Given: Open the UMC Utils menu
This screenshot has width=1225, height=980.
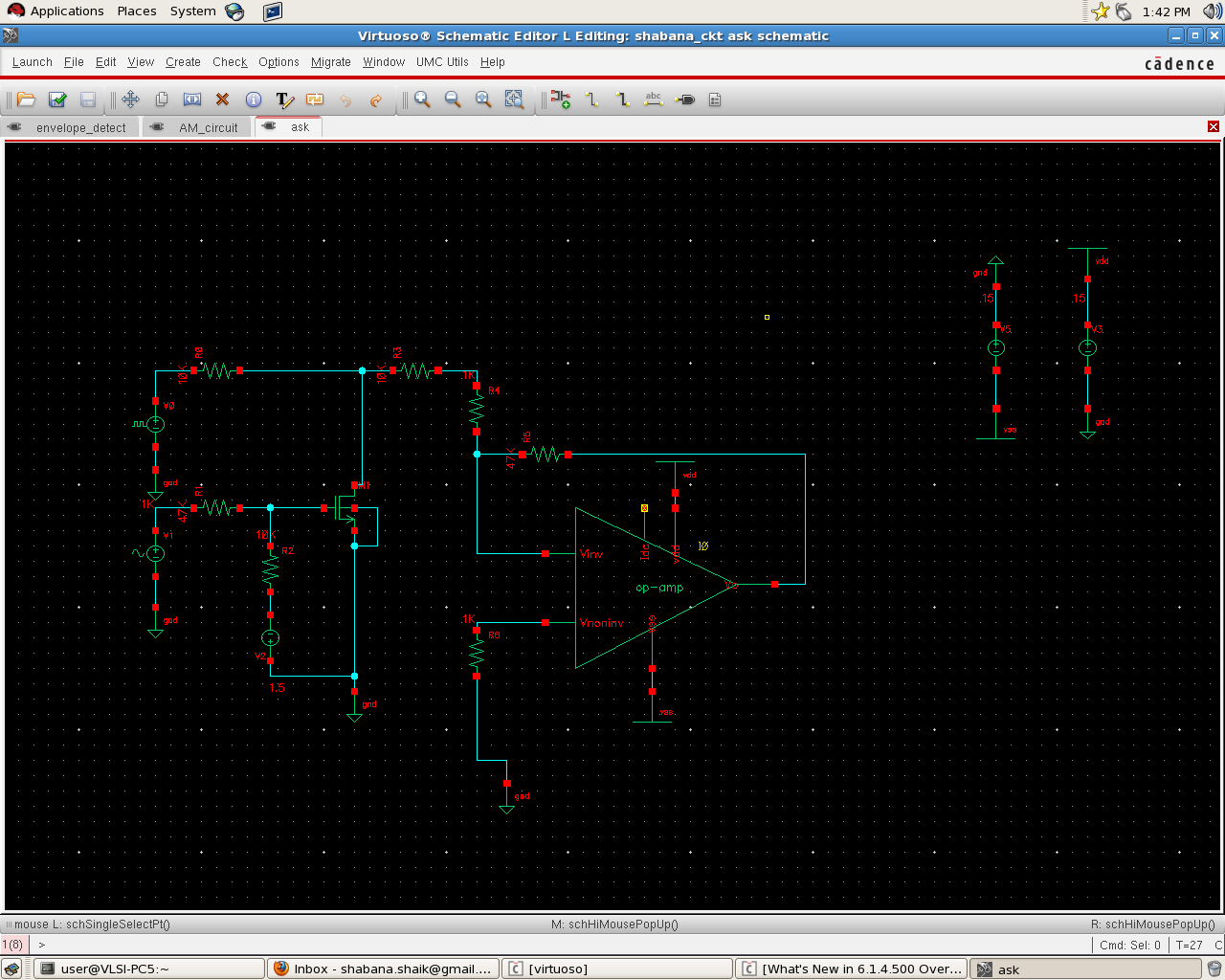Looking at the screenshot, I should tap(442, 62).
